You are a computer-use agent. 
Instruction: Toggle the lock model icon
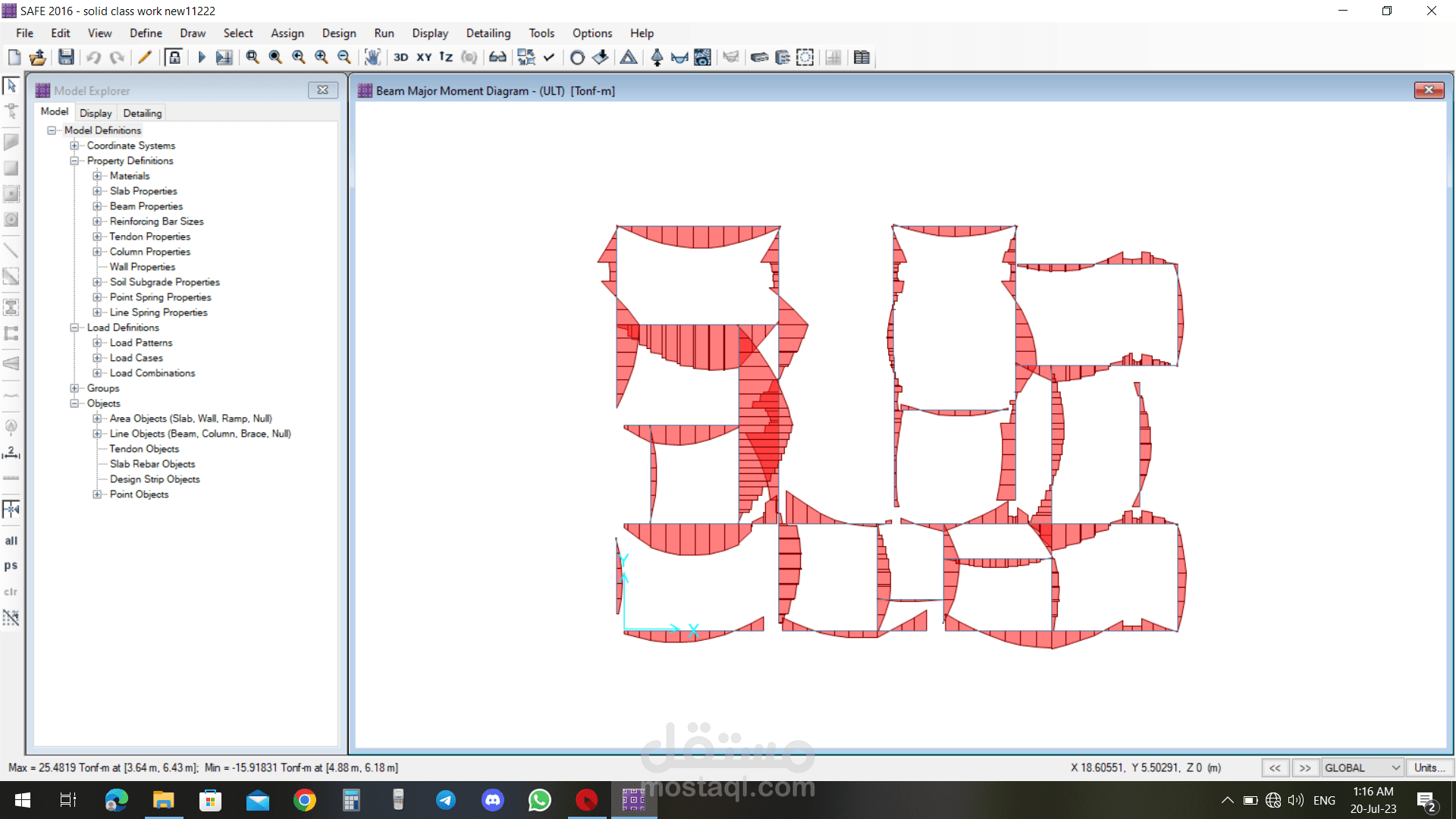[174, 57]
